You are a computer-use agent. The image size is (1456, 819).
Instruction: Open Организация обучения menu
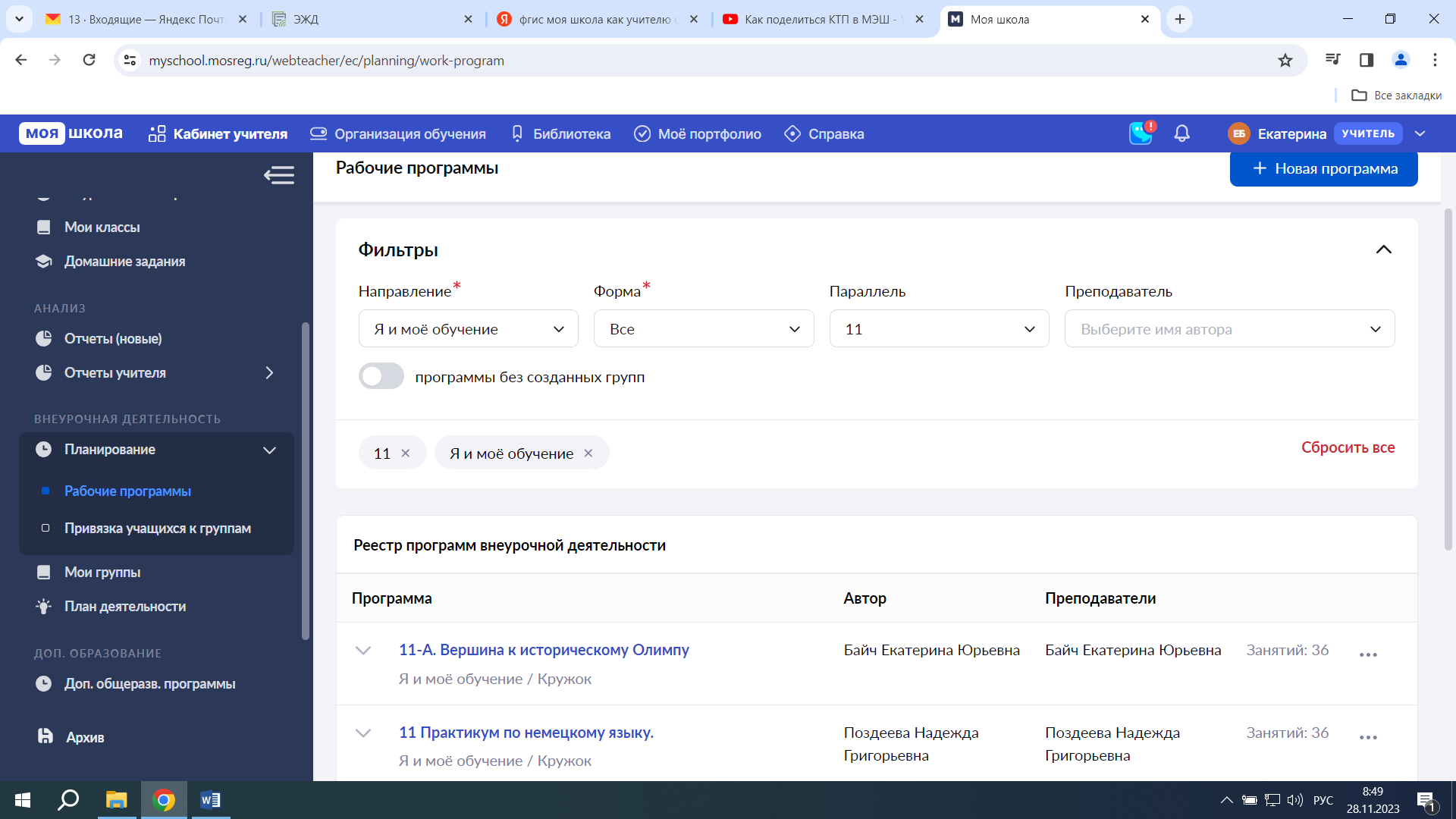click(398, 133)
